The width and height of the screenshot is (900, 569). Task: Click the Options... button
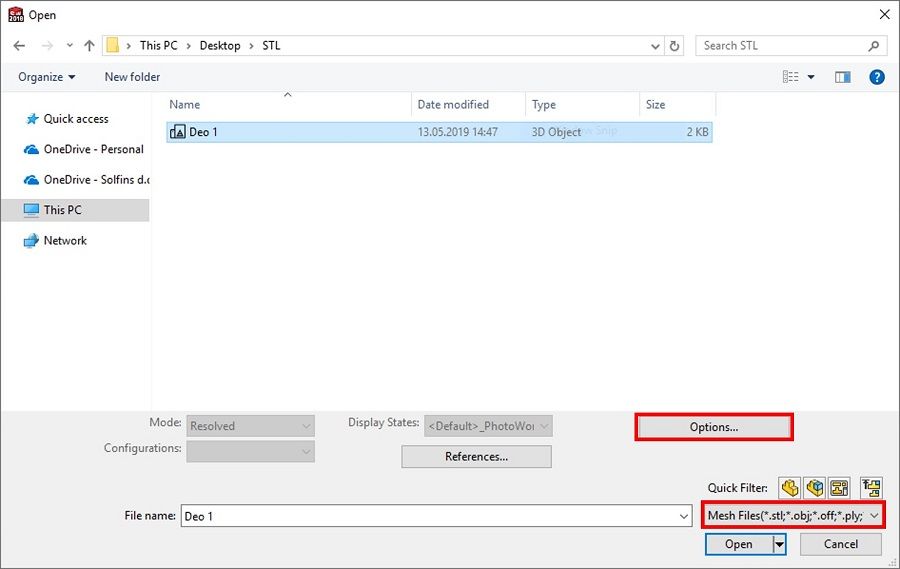[714, 427]
